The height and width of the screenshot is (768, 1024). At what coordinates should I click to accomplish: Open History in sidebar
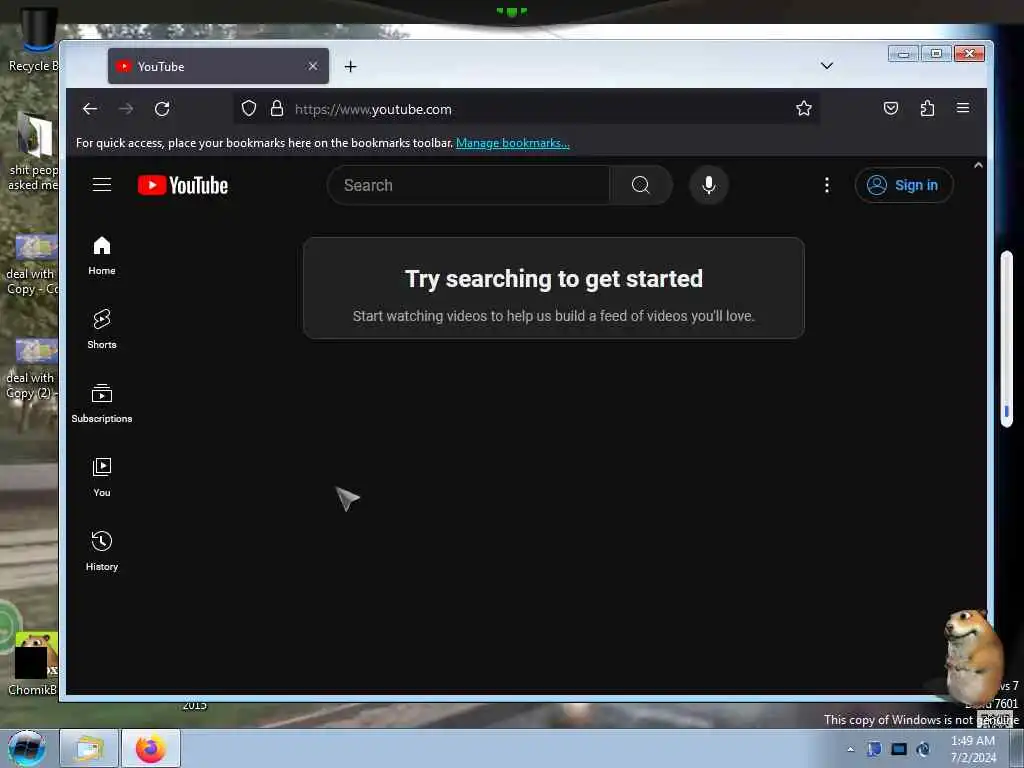click(102, 551)
